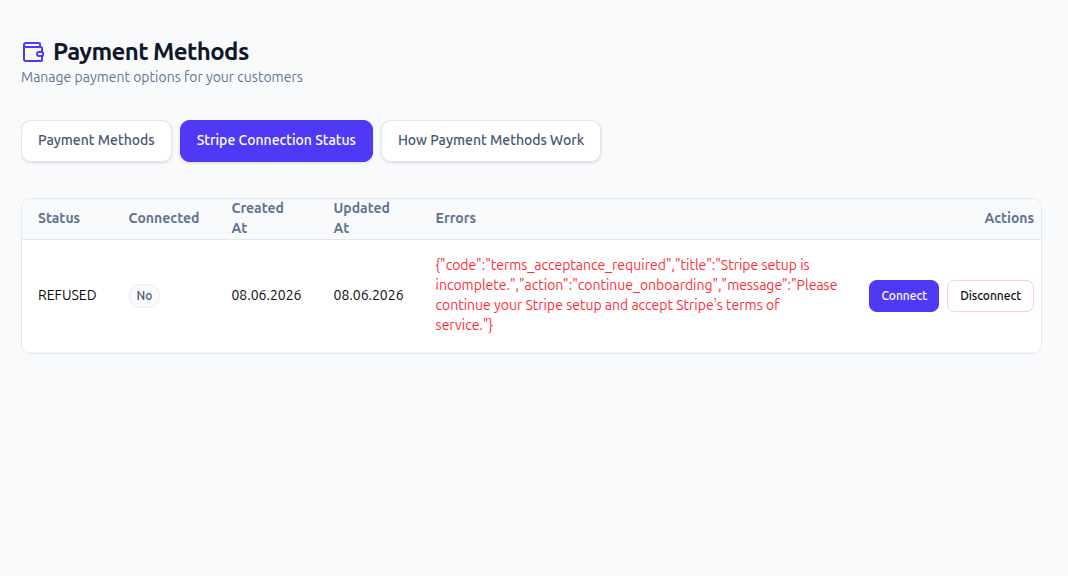Click the Updated At column header
This screenshot has height=576, width=1068.
[361, 218]
